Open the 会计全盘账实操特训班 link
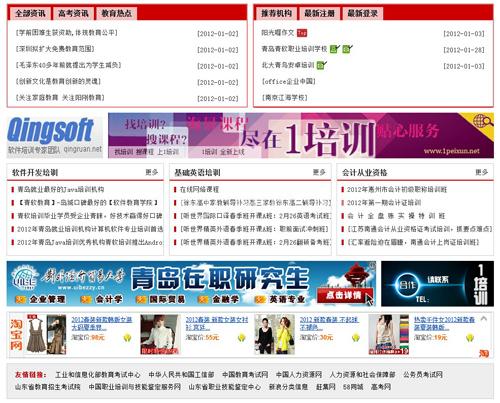 [396, 216]
